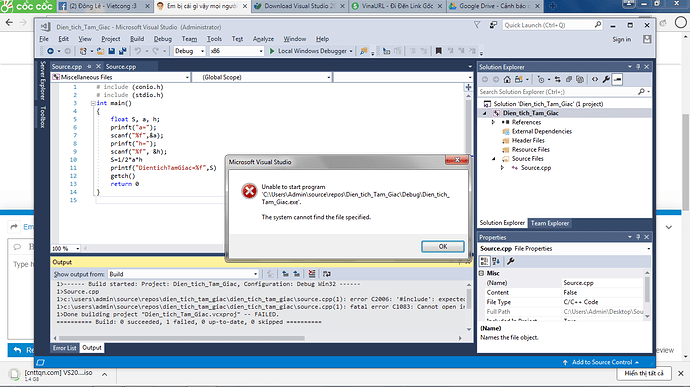Click OK in the error dialog
Viewport: 690px width, 387px height.
click(x=443, y=247)
